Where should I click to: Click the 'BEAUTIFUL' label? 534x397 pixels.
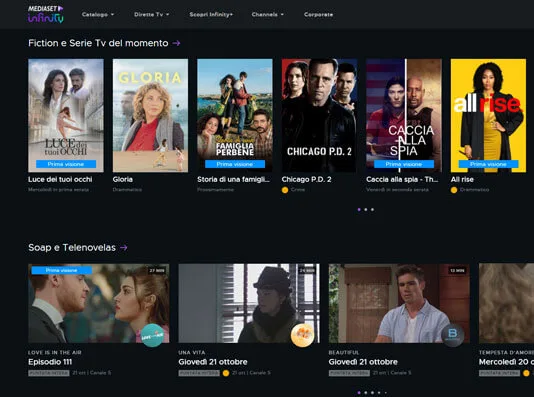(344, 352)
